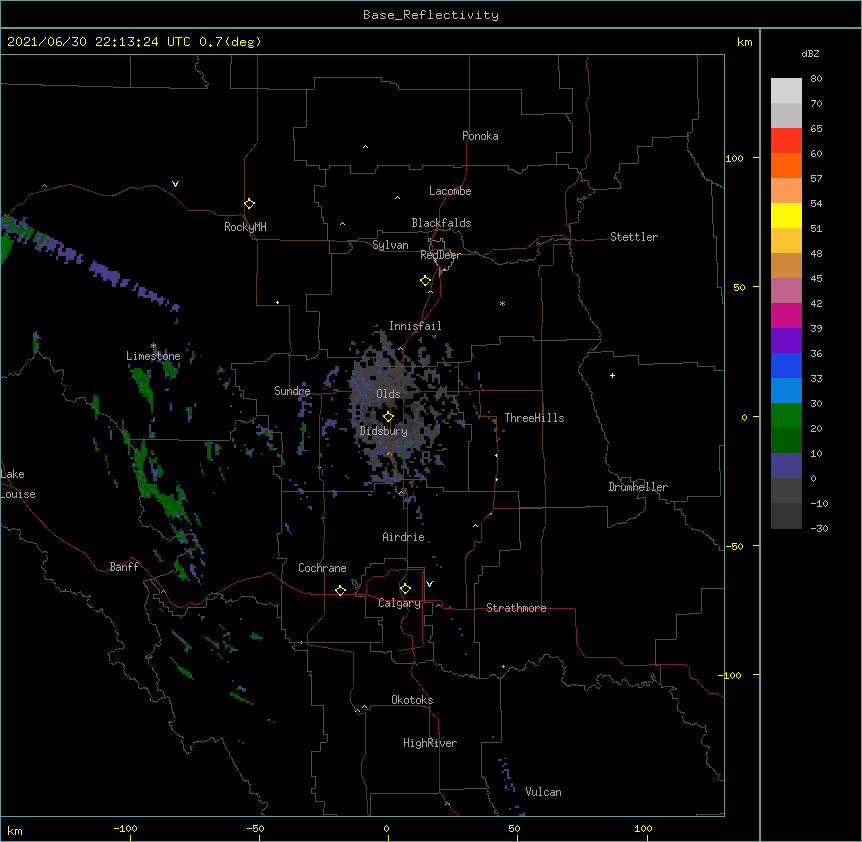
Task: Select the Innisfail label
Action: coord(415,326)
